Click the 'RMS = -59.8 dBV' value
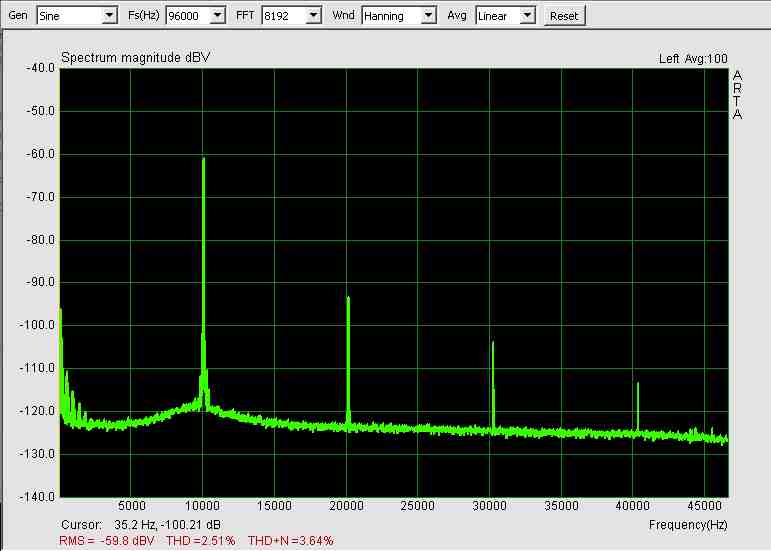 pos(107,541)
